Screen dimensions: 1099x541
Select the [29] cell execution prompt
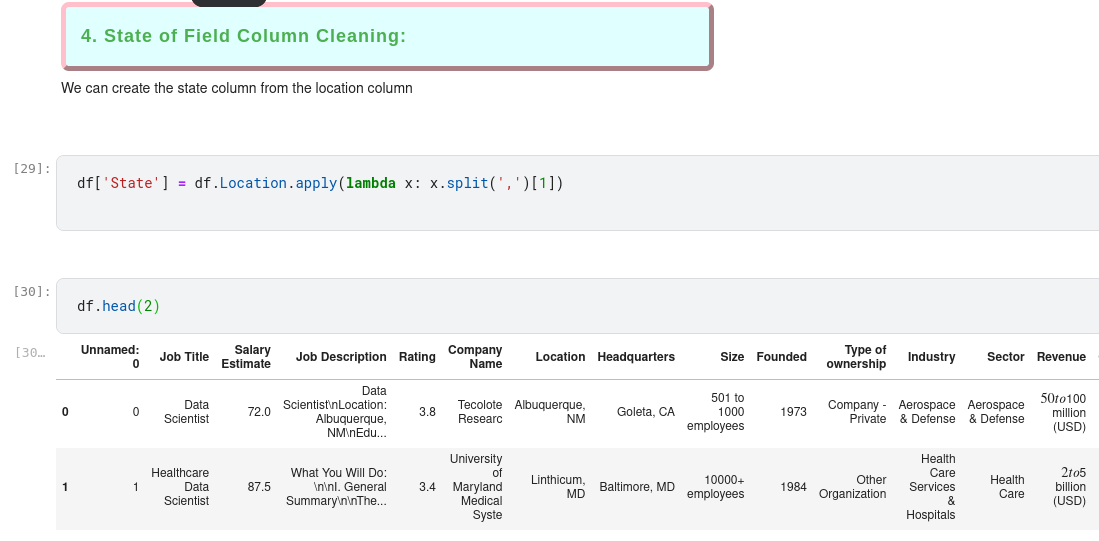pyautogui.click(x=32, y=168)
